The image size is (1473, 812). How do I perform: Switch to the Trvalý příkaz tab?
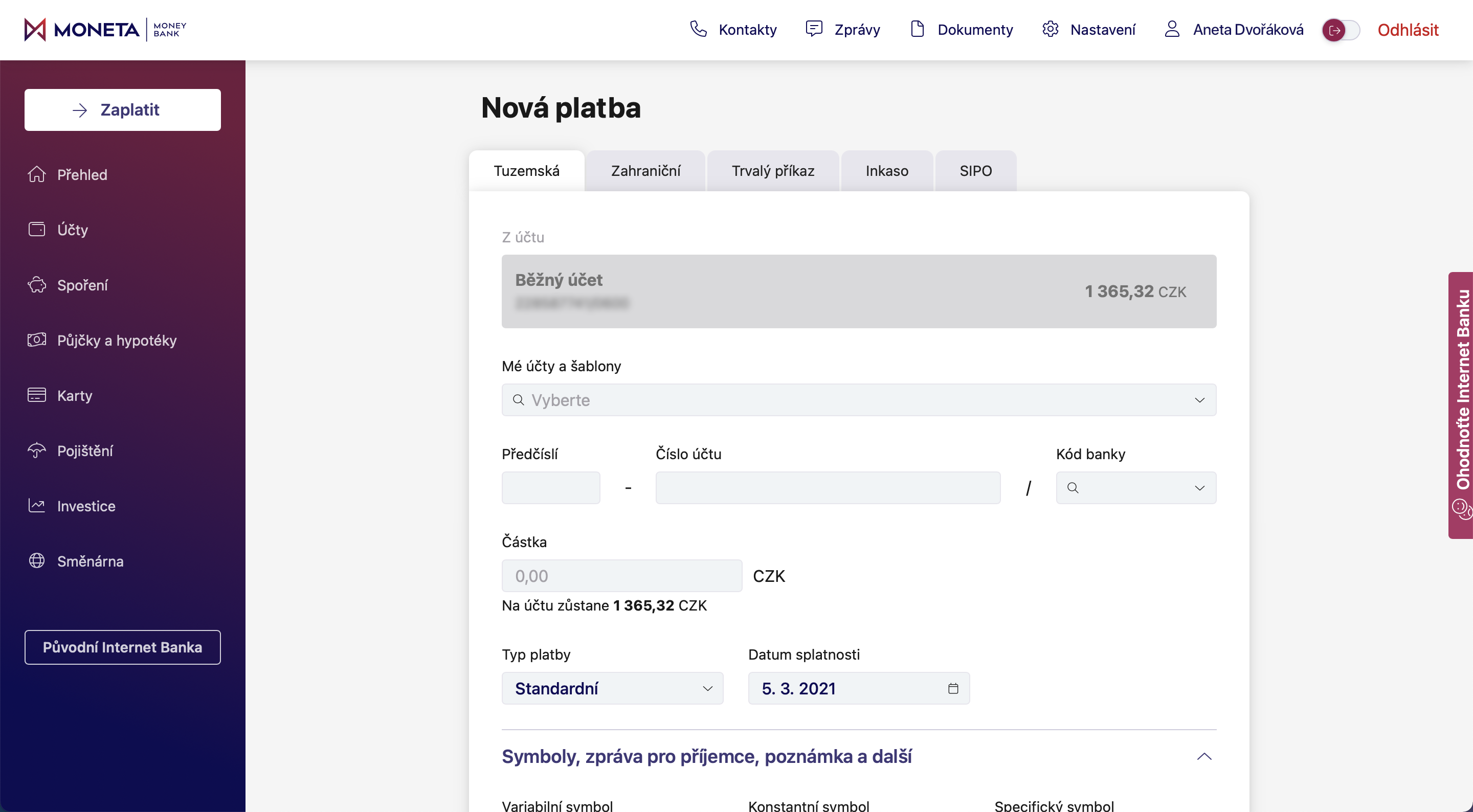tap(772, 171)
